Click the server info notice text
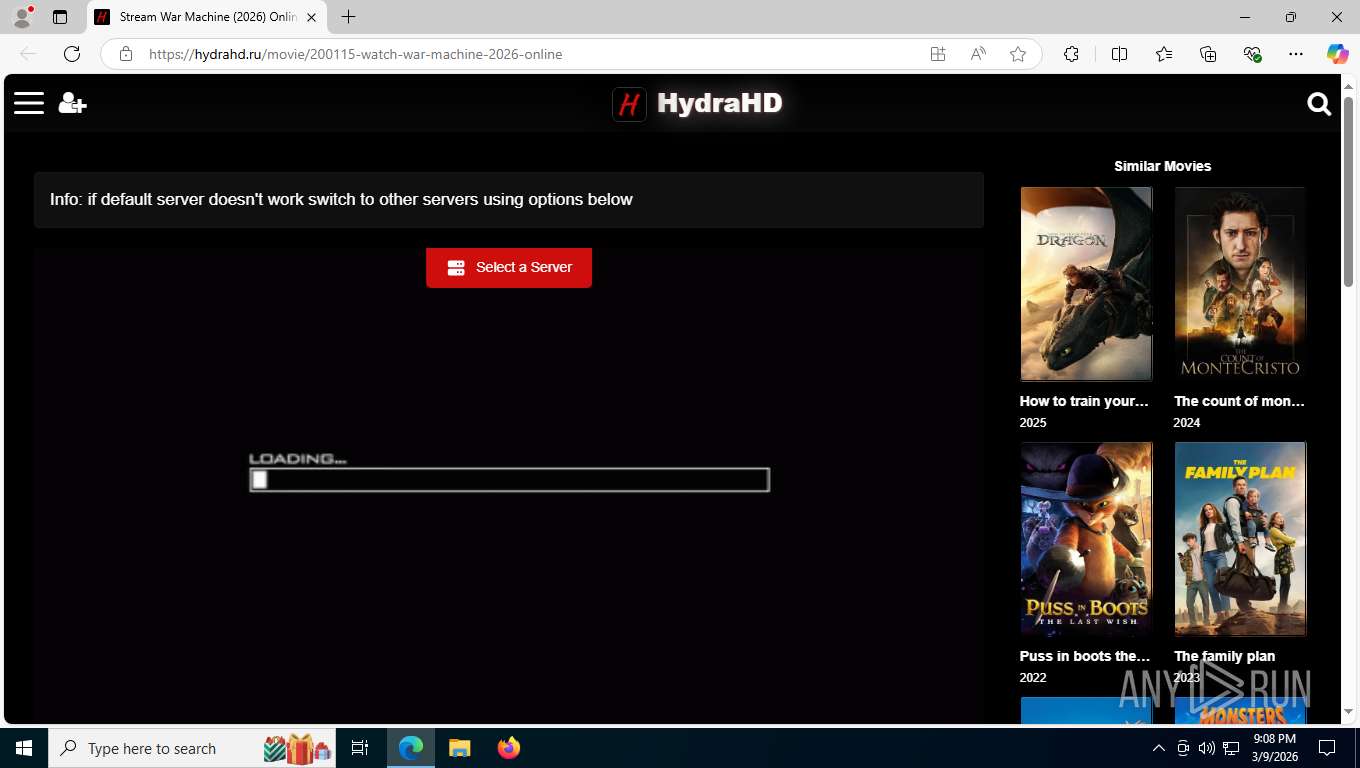1360x768 pixels. pos(341,199)
